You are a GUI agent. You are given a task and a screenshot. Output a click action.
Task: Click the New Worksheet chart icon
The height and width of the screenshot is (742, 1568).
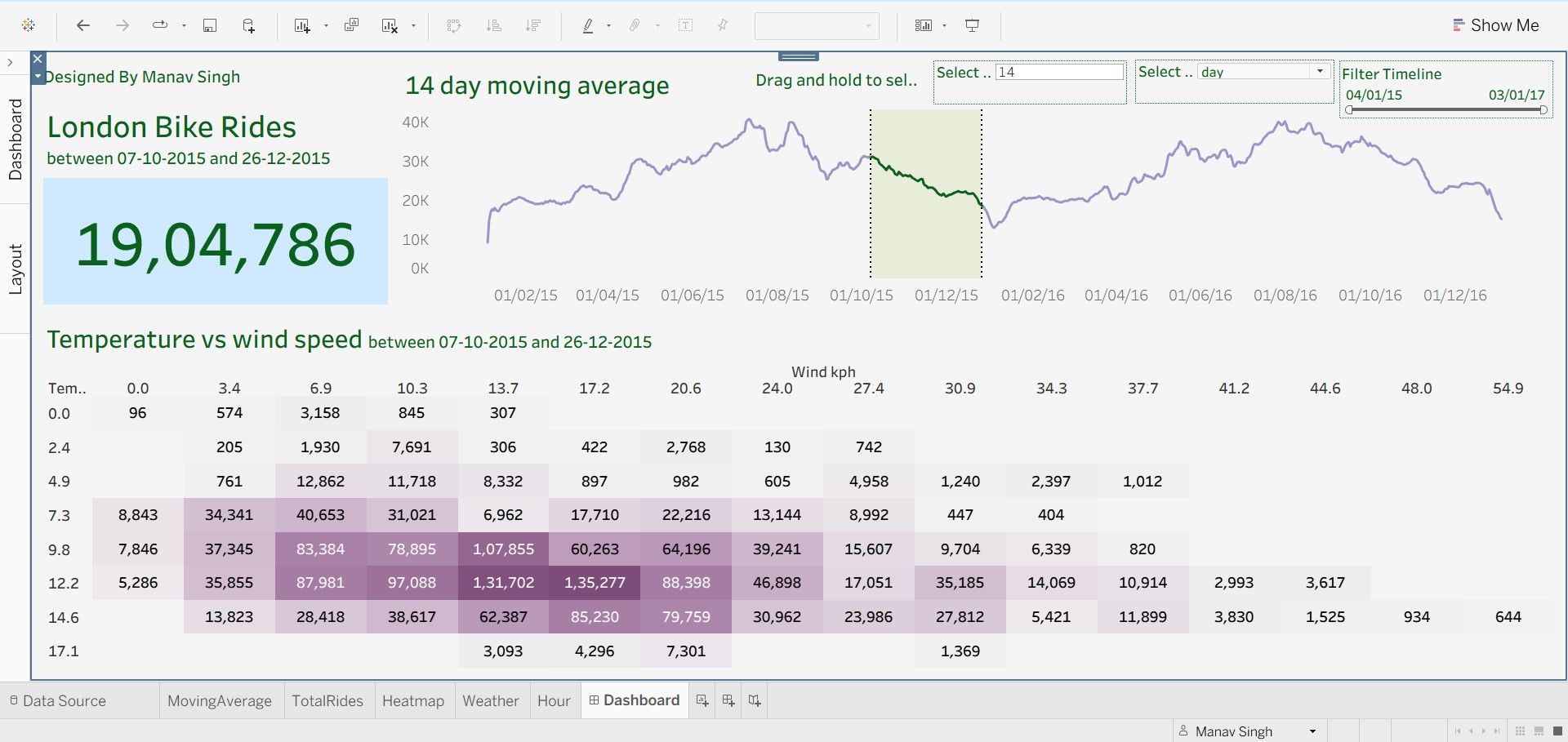pos(302,25)
